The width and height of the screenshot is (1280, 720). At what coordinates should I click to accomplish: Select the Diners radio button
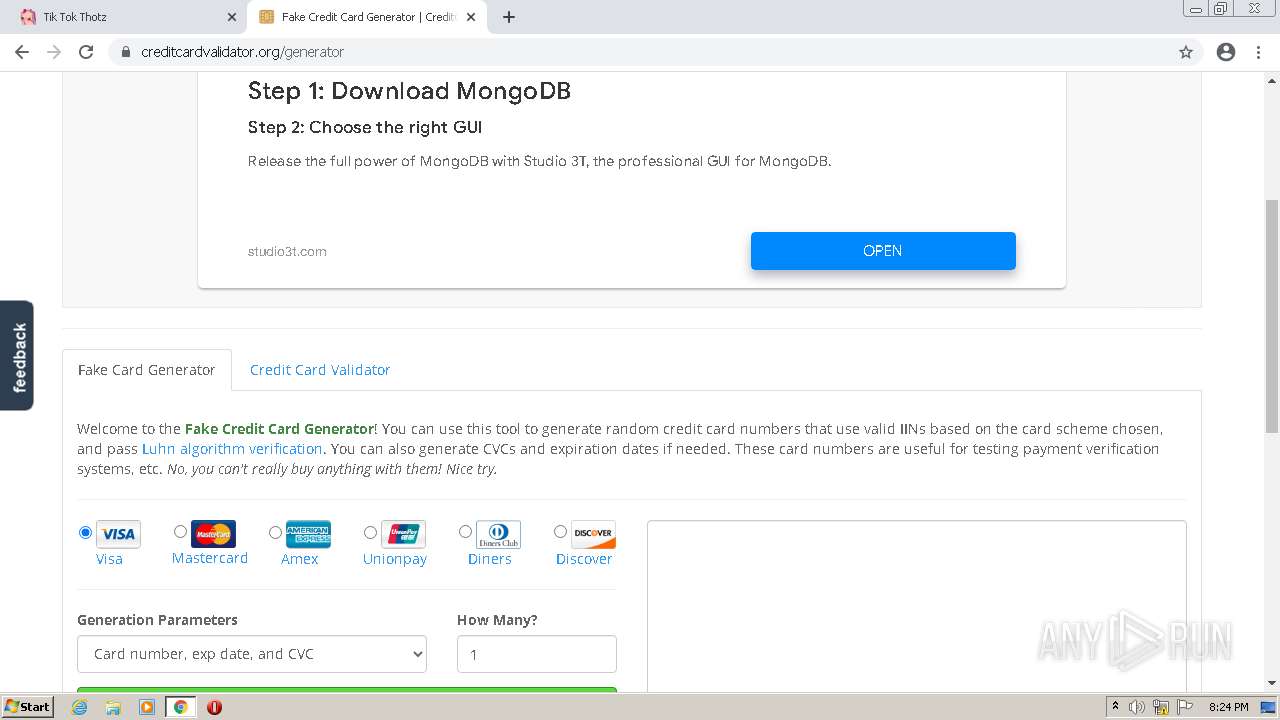pos(465,532)
